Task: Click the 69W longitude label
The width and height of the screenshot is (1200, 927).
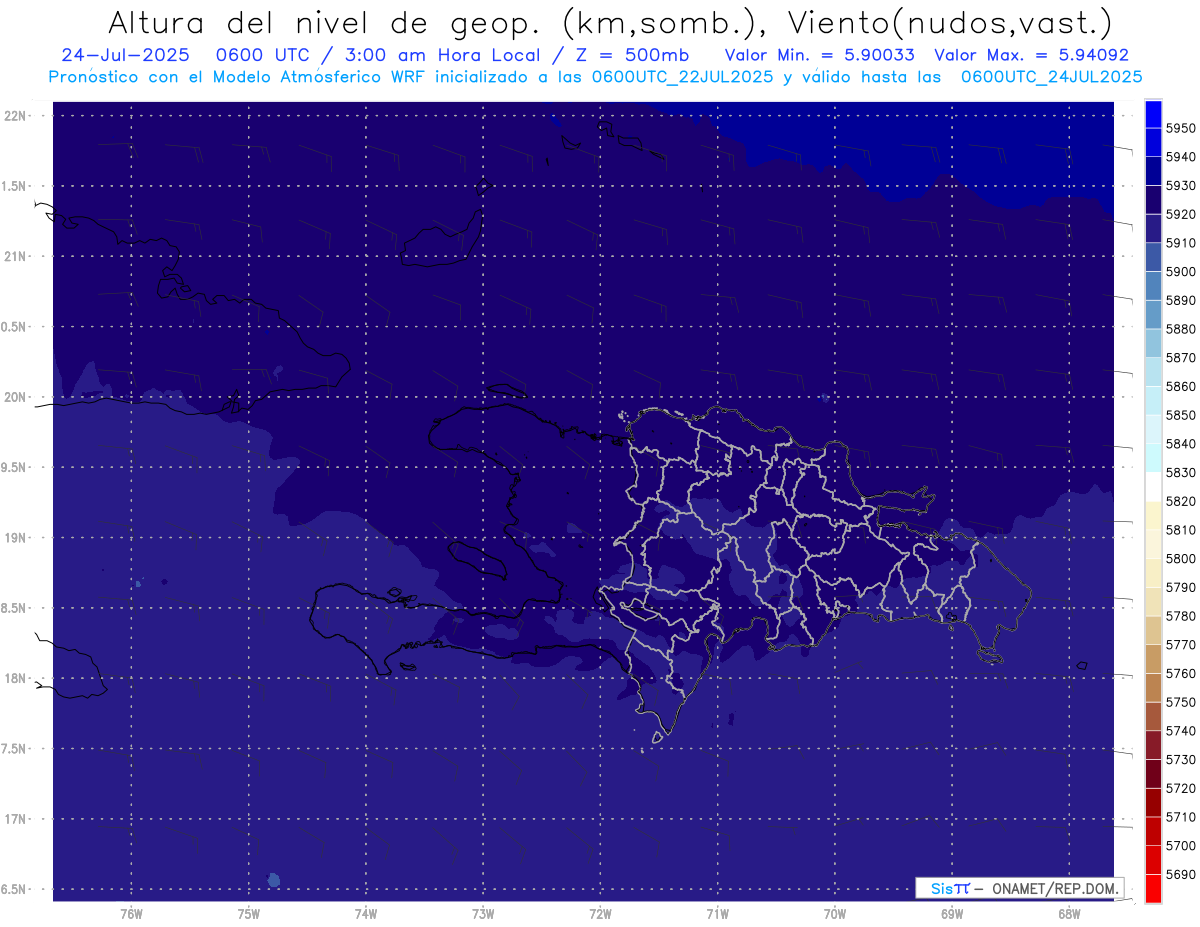Action: pyautogui.click(x=952, y=913)
